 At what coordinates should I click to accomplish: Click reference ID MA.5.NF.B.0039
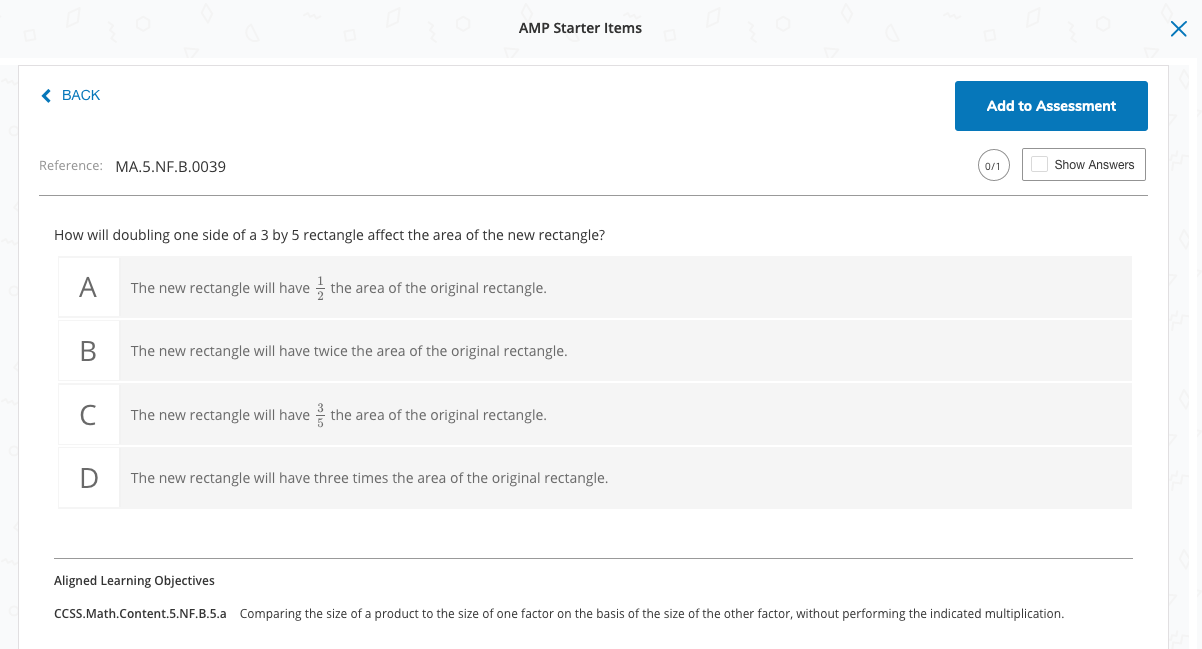(171, 167)
